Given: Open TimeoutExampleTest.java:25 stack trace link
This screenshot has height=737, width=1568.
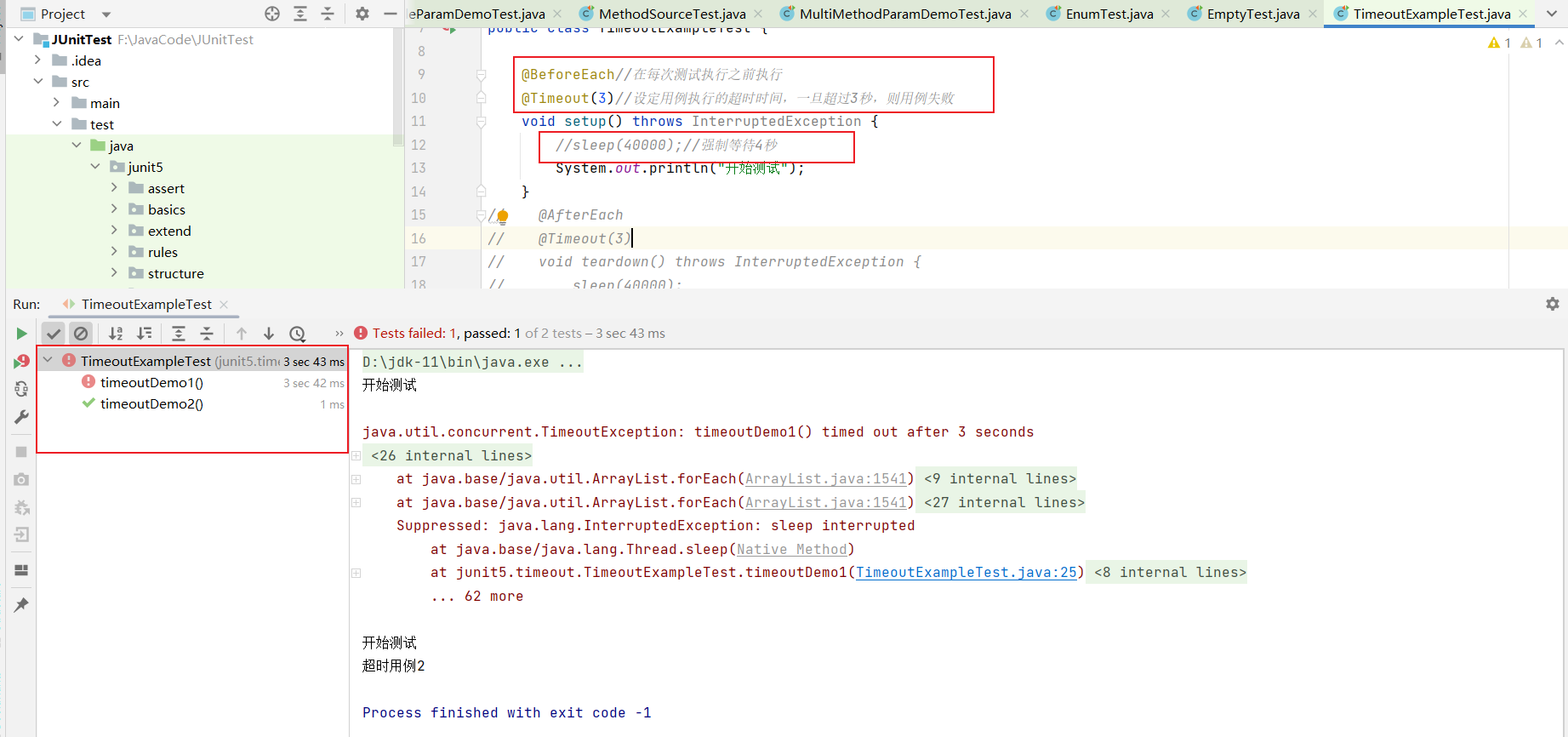Looking at the screenshot, I should pyautogui.click(x=966, y=573).
